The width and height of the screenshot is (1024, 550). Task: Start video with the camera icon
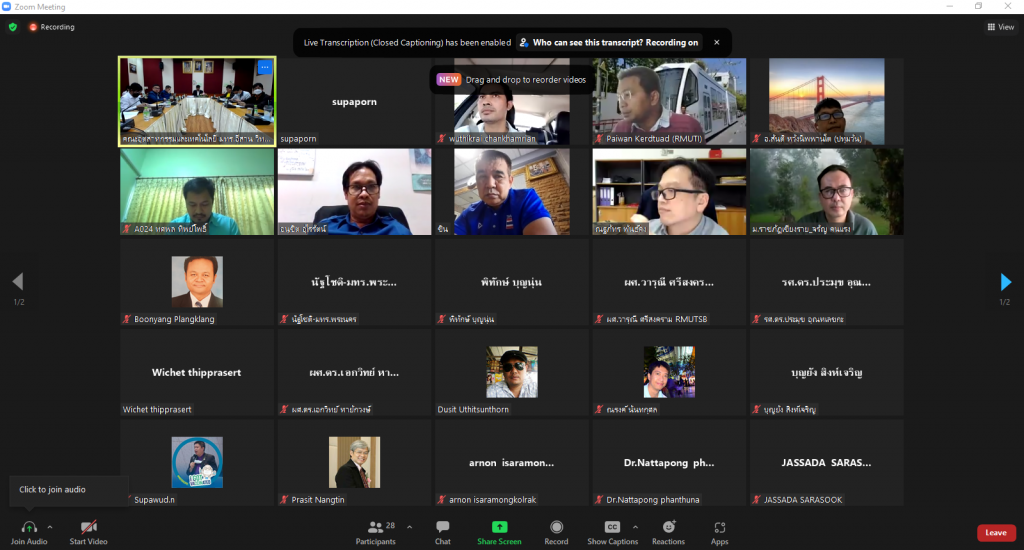click(88, 526)
